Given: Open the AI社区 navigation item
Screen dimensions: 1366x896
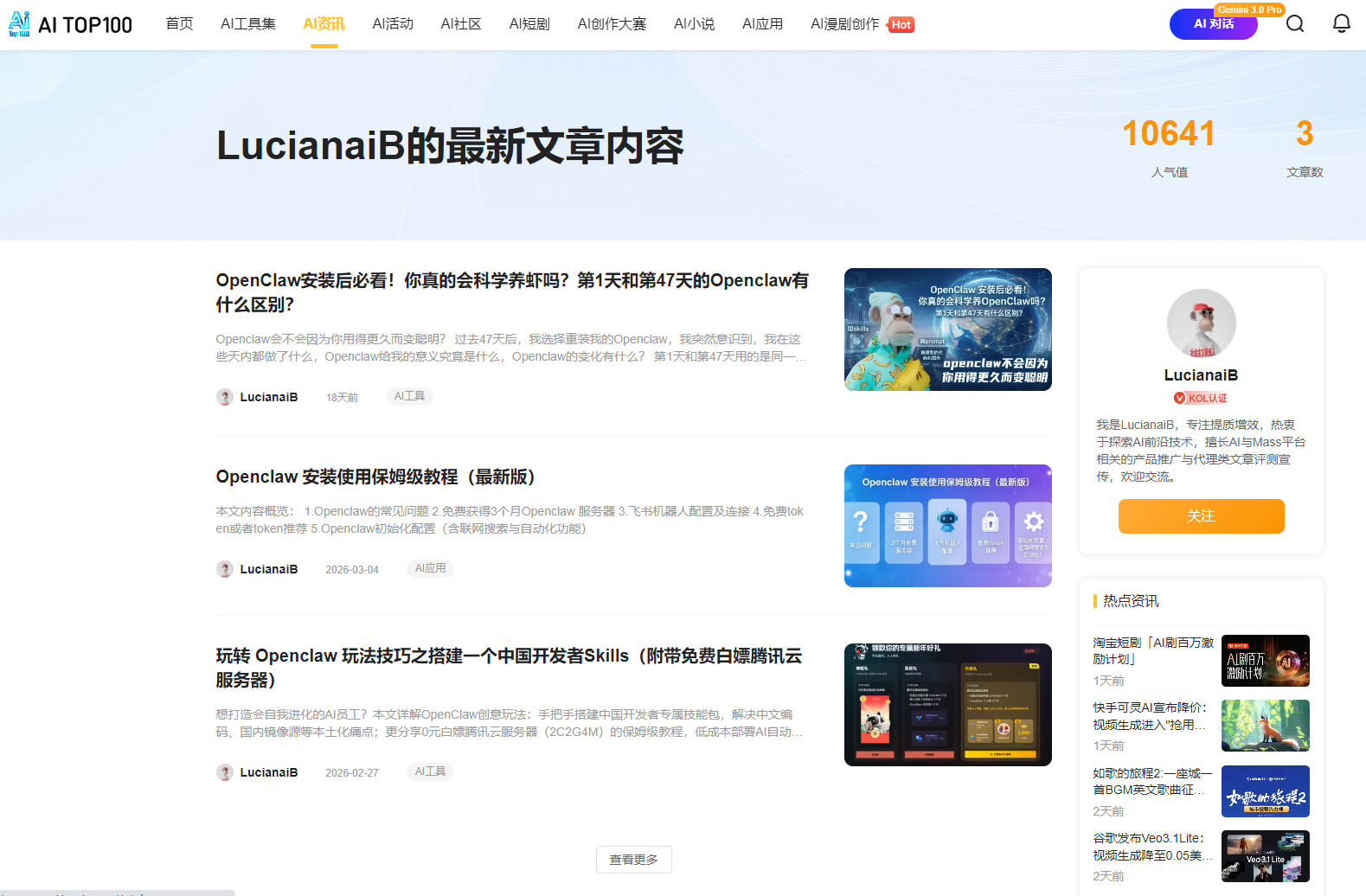Looking at the screenshot, I should point(460,24).
